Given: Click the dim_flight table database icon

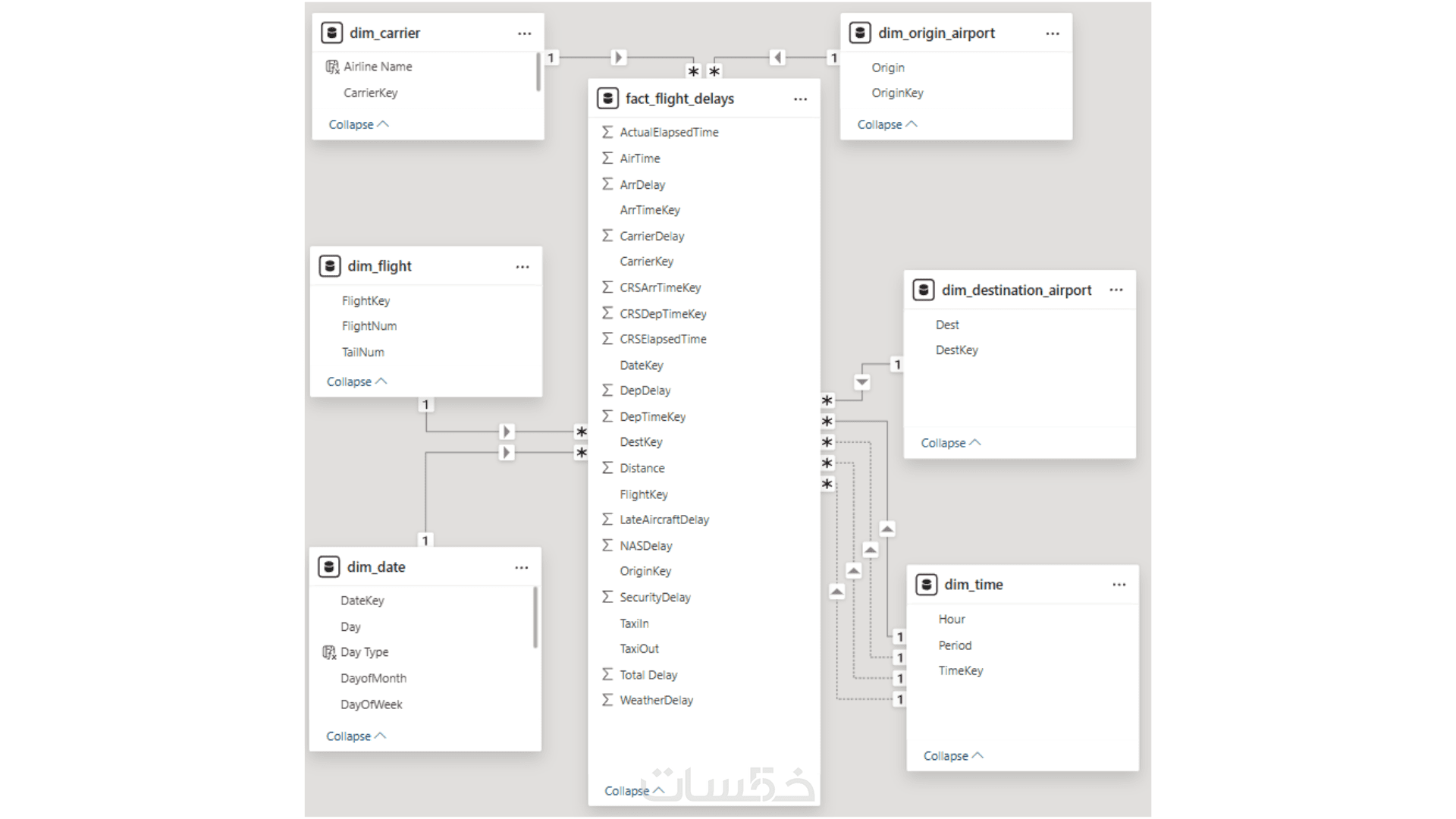Looking at the screenshot, I should [x=330, y=266].
